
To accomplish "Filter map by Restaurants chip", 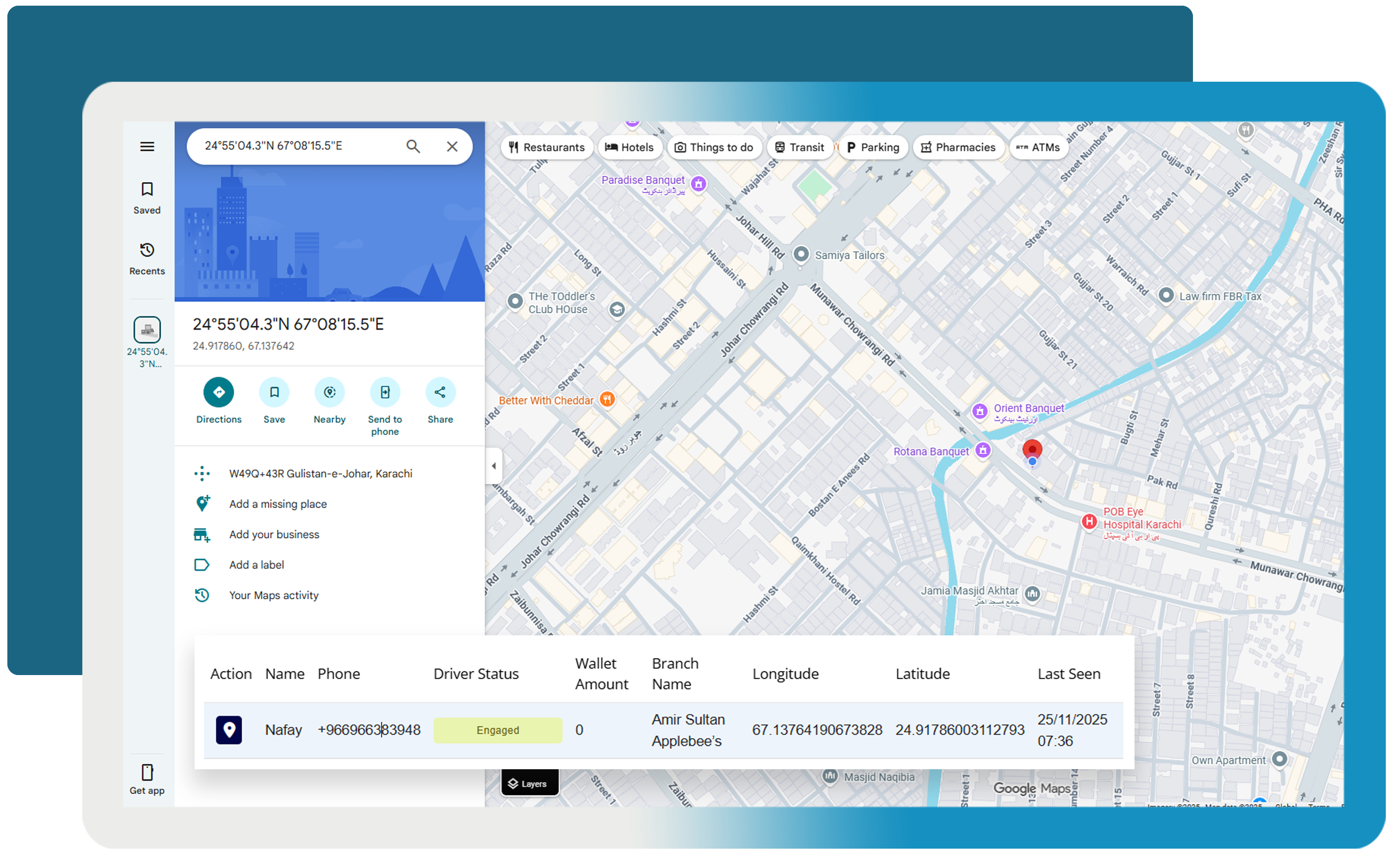I will (x=546, y=147).
